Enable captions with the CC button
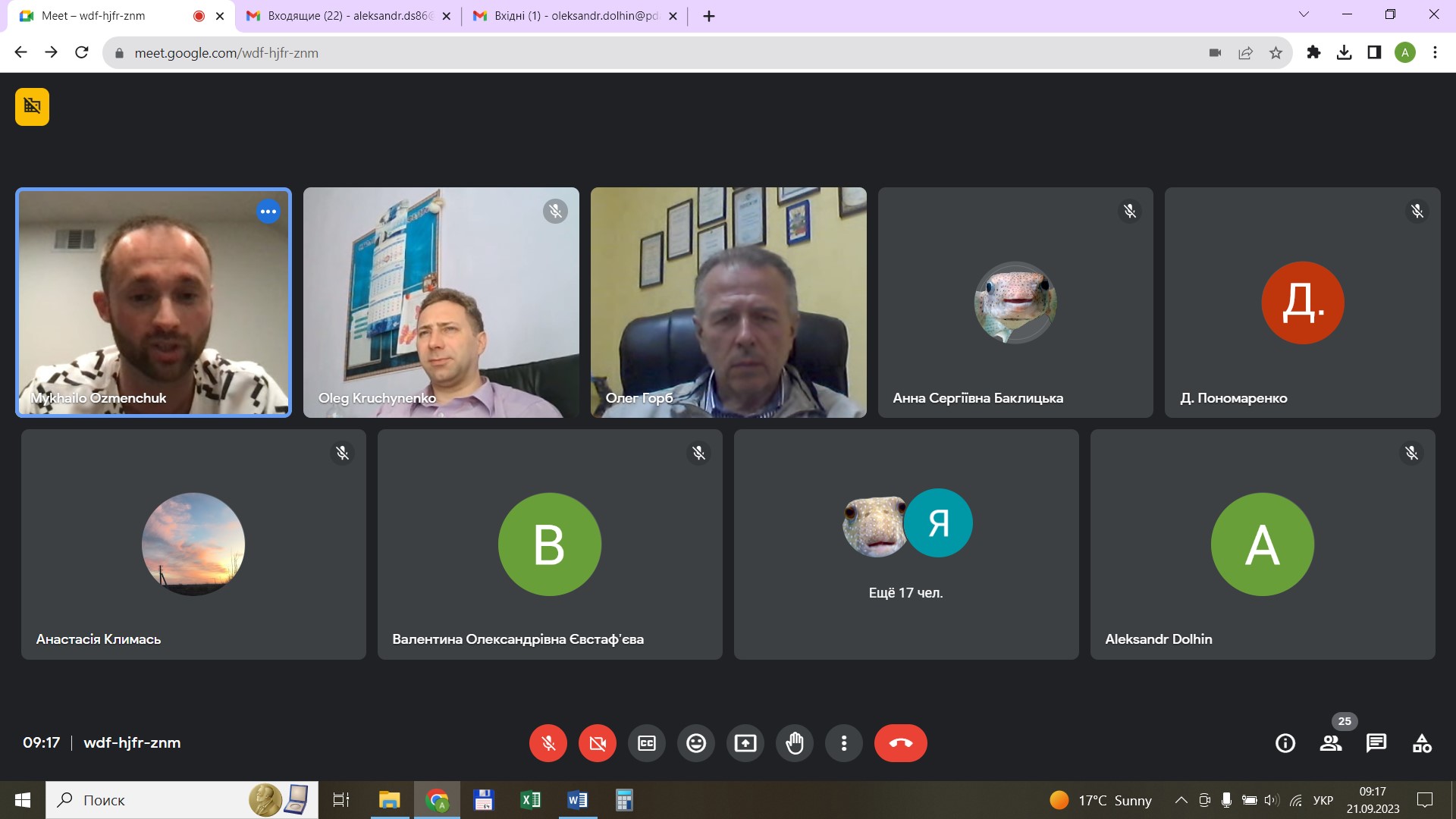Screen dimensions: 1456x819 (647, 743)
